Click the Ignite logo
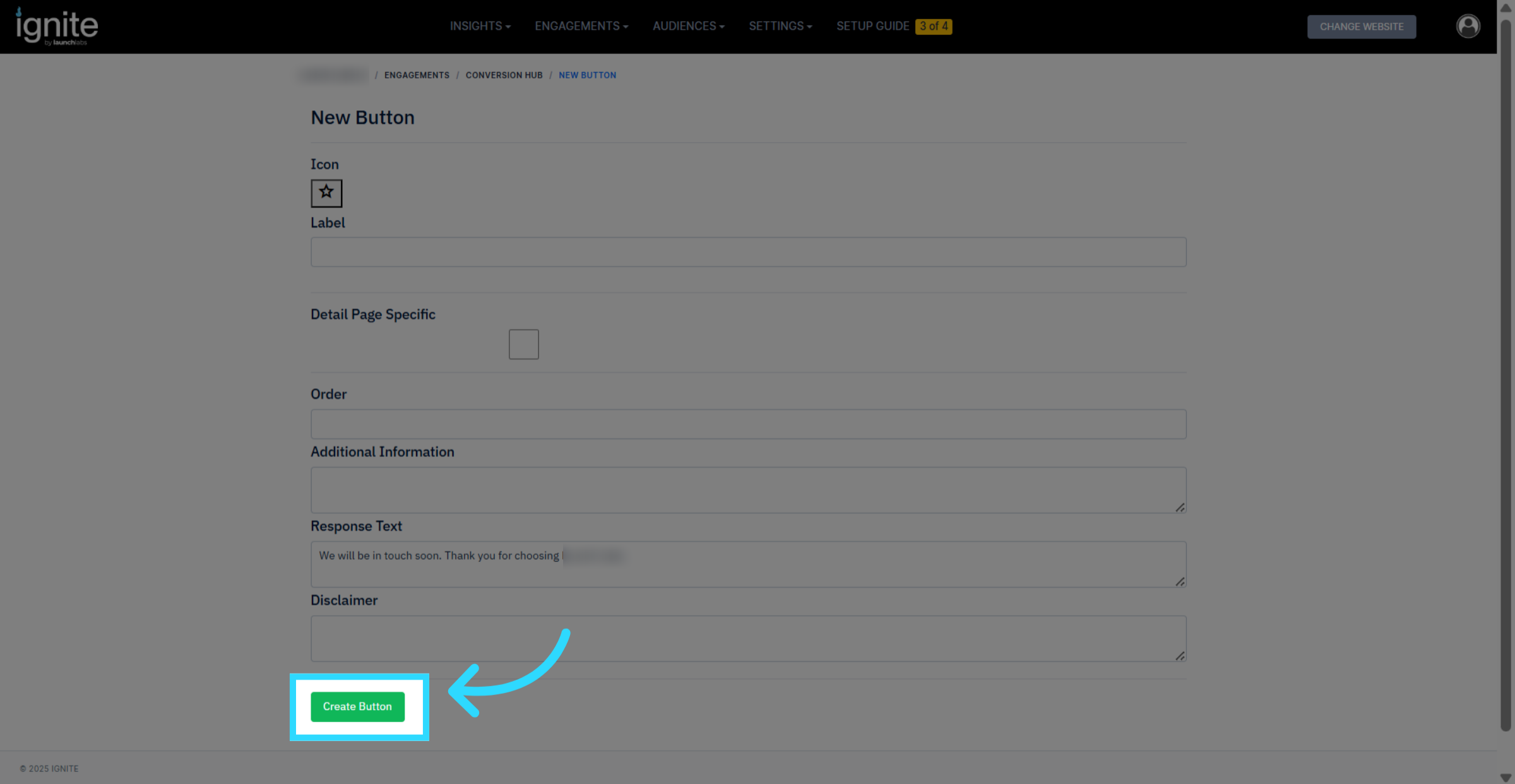 [57, 27]
